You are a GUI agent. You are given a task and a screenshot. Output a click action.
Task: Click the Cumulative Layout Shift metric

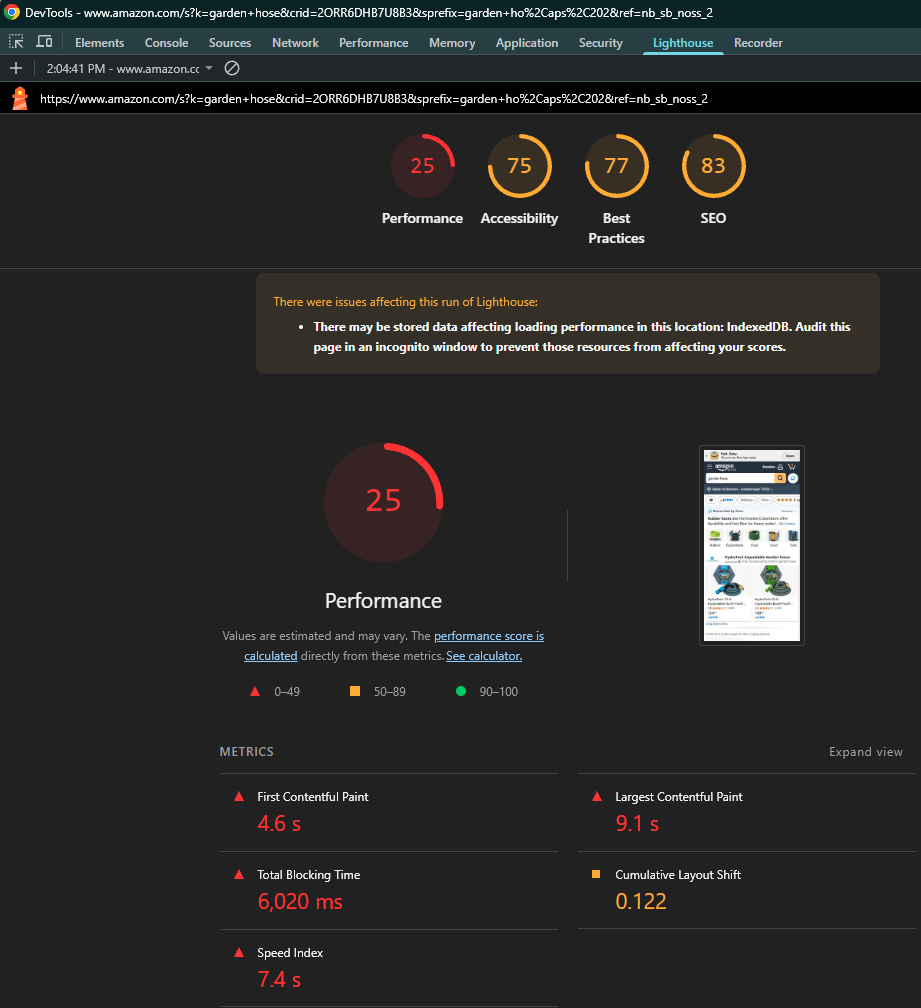coord(746,890)
